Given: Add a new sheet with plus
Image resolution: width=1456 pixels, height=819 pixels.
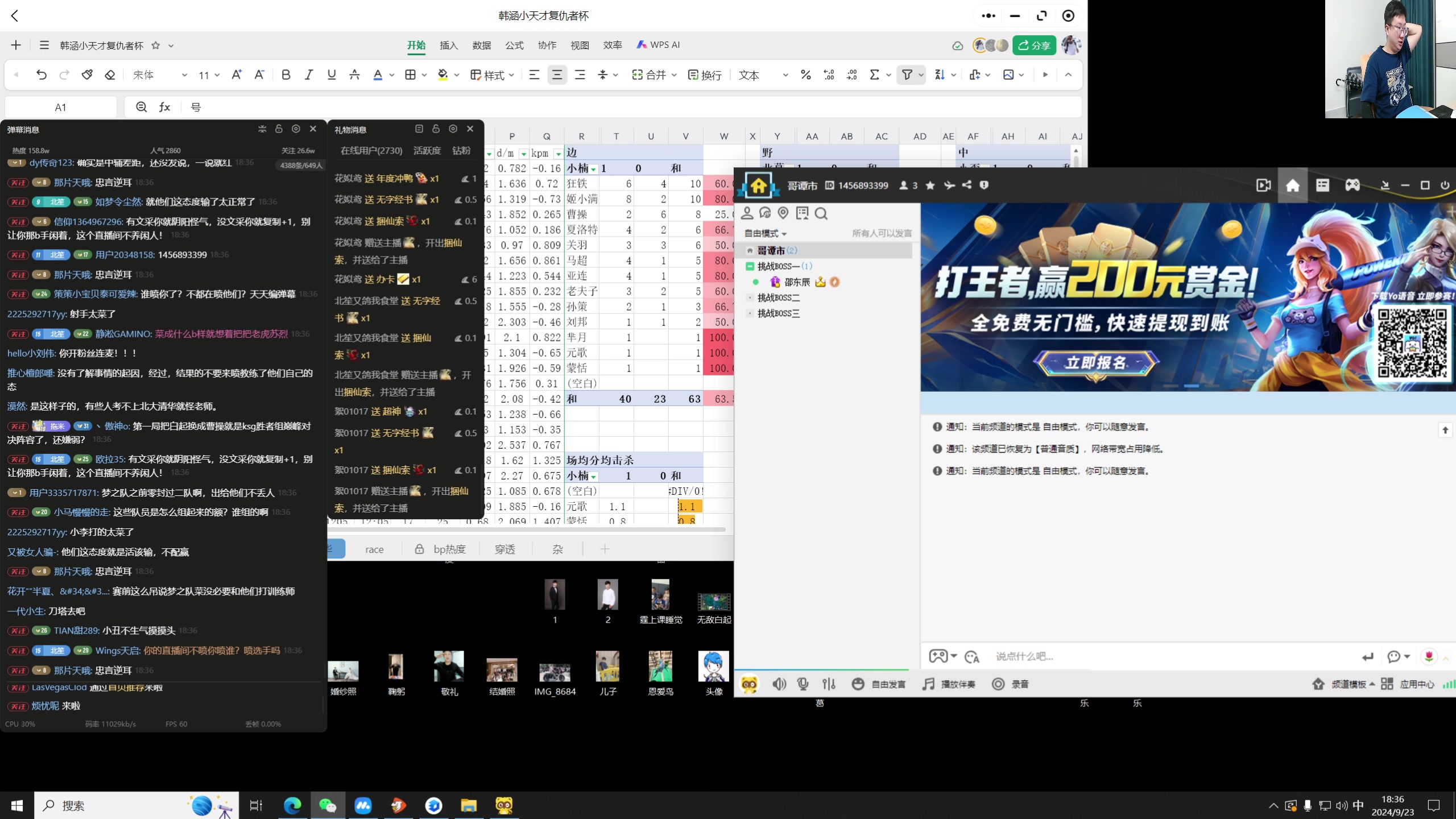Looking at the screenshot, I should [605, 549].
